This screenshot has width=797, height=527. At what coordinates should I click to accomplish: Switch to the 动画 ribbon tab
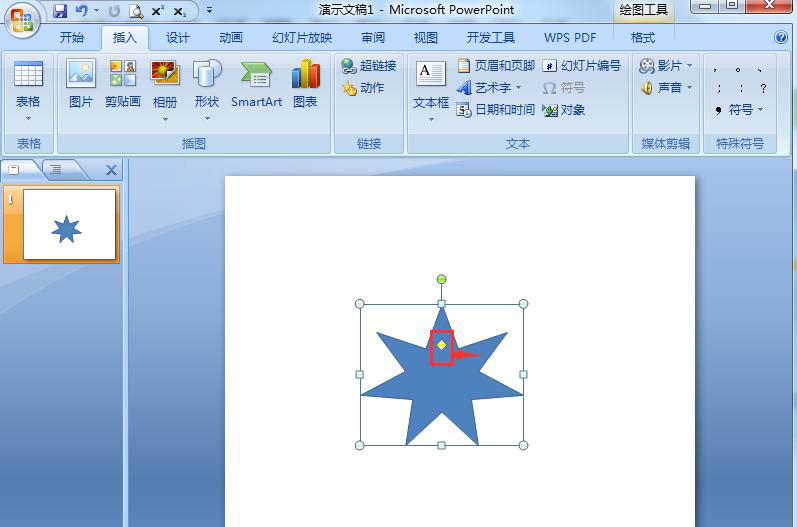[x=231, y=38]
